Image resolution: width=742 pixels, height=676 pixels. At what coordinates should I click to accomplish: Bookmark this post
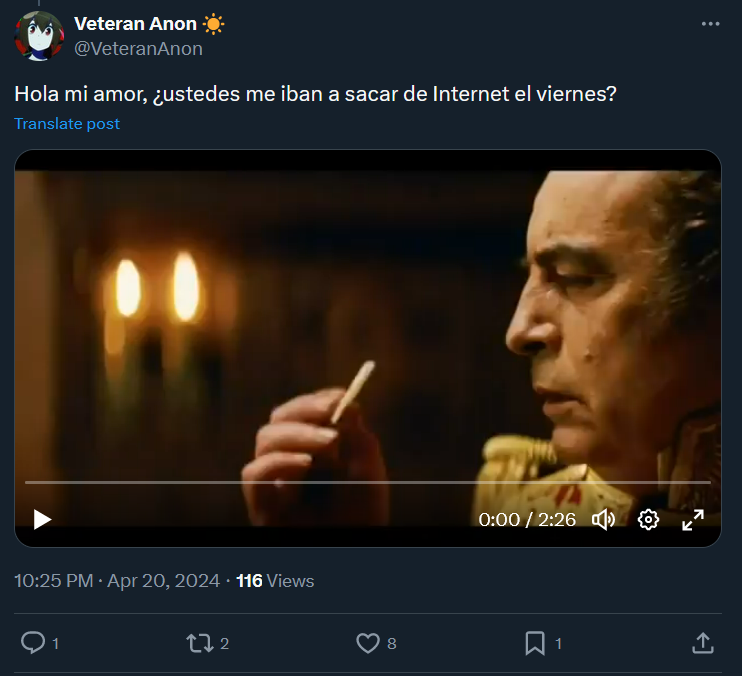[535, 643]
